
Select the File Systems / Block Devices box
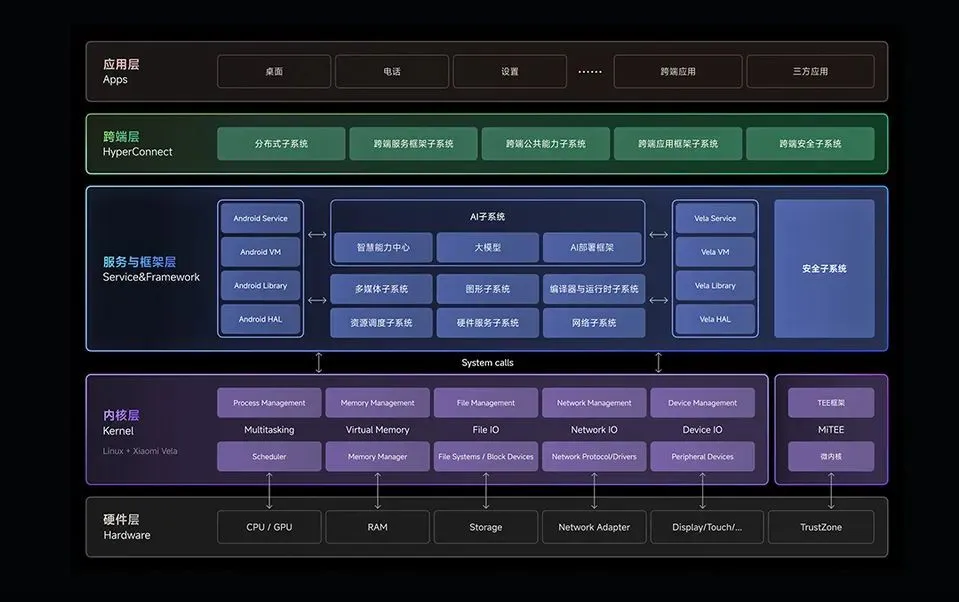point(486,457)
